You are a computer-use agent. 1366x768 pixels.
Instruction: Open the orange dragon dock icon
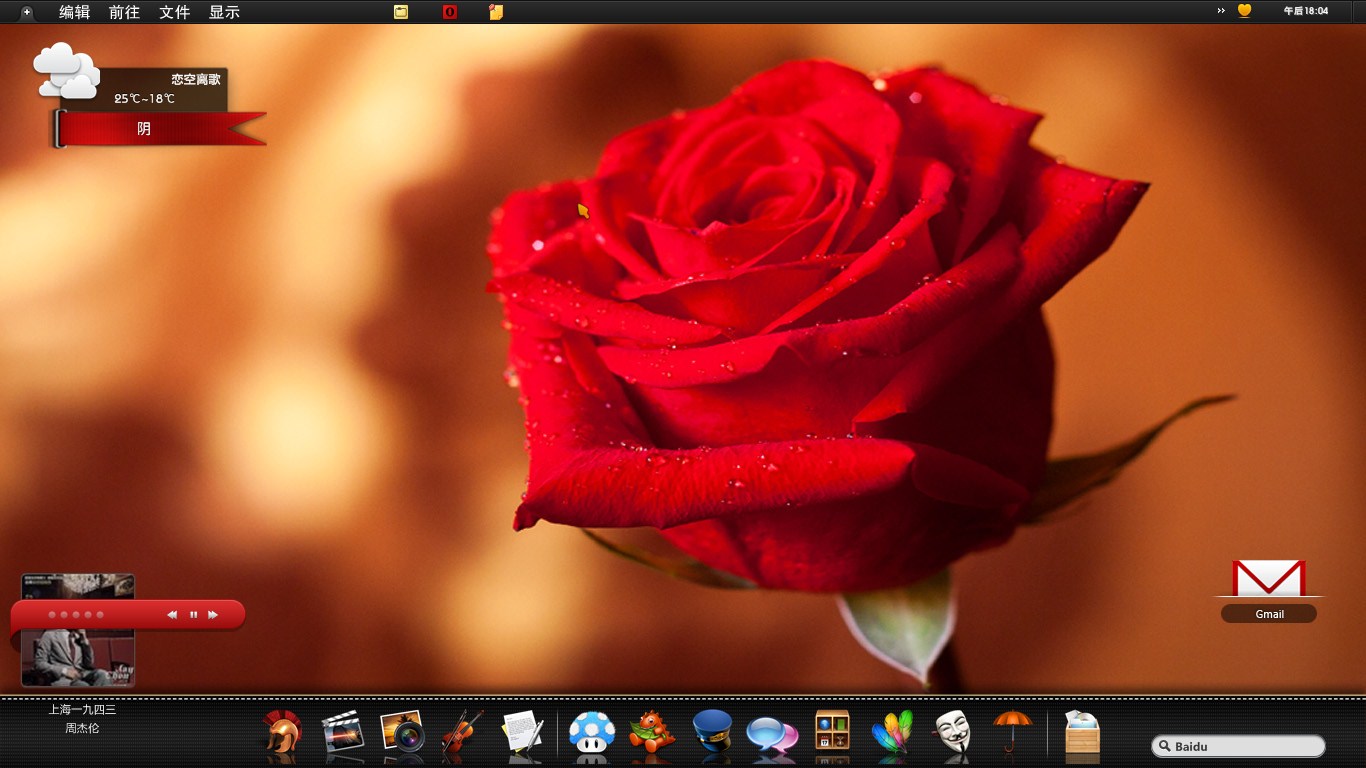click(x=652, y=732)
